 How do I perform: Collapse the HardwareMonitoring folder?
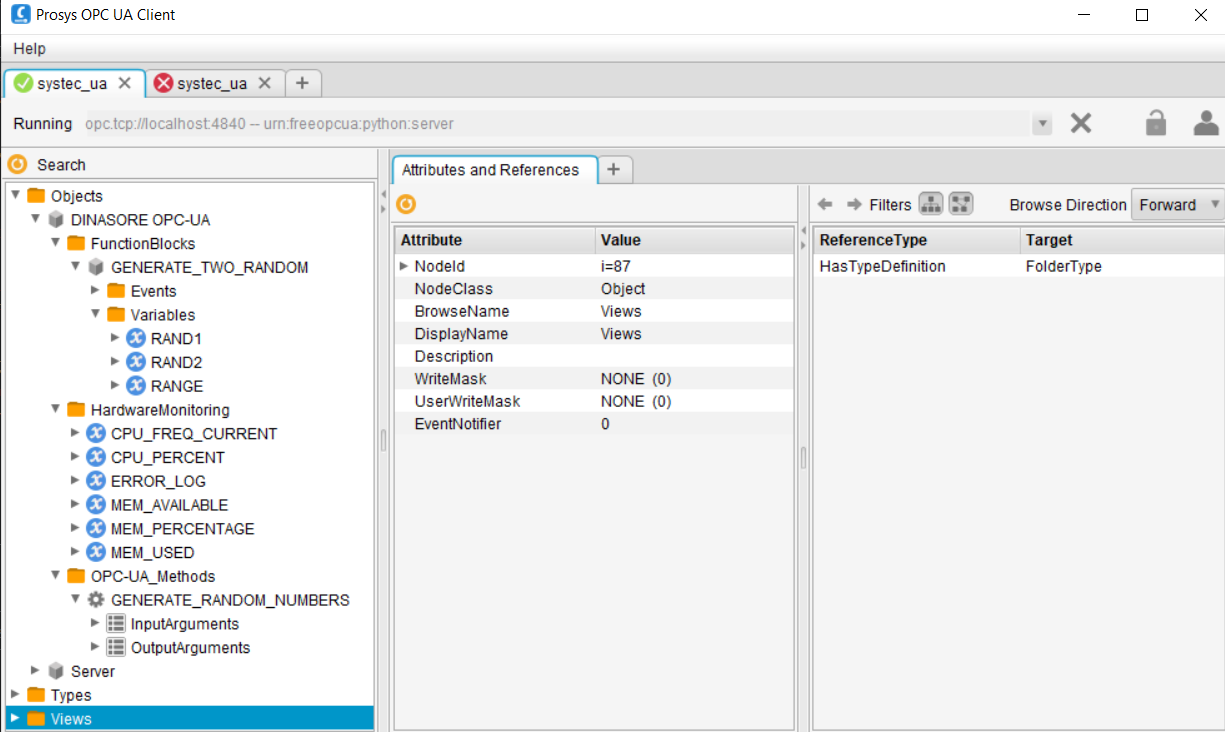click(x=55, y=409)
